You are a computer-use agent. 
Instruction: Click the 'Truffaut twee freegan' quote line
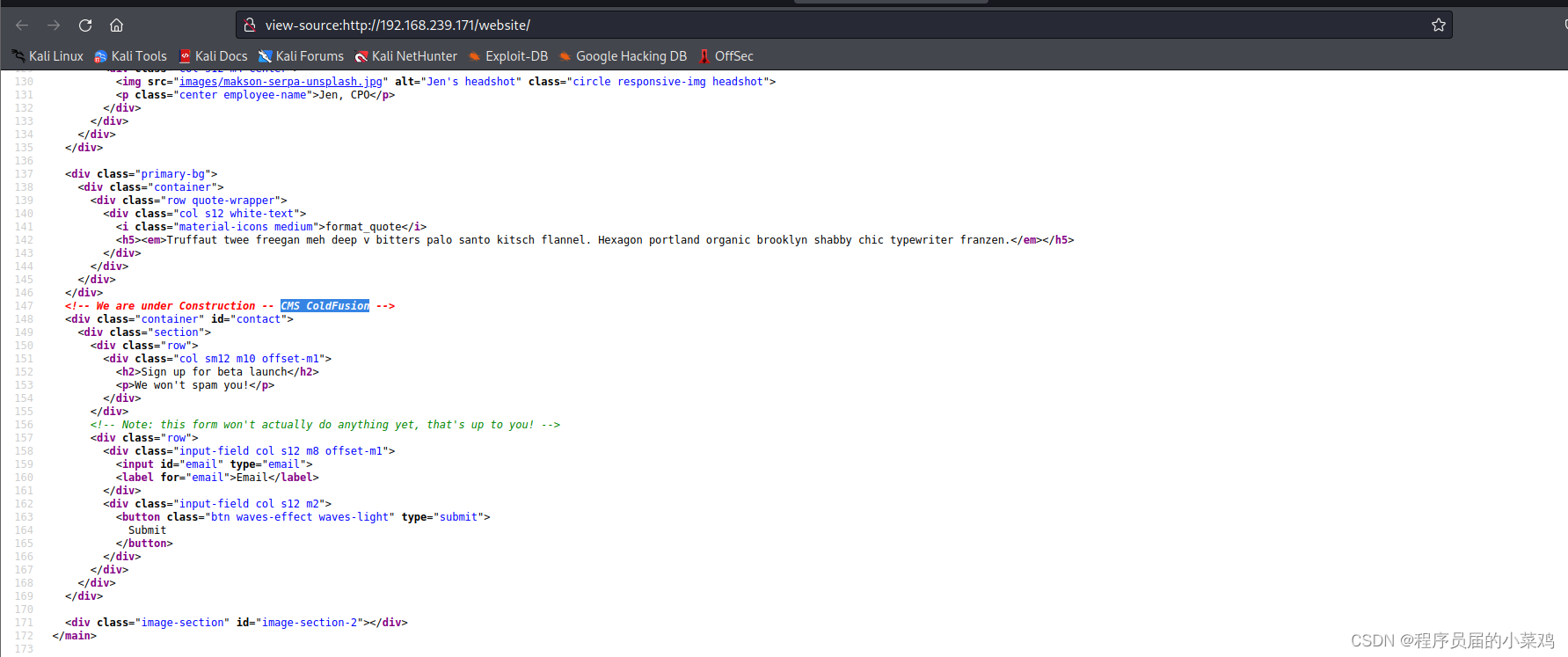tap(594, 240)
